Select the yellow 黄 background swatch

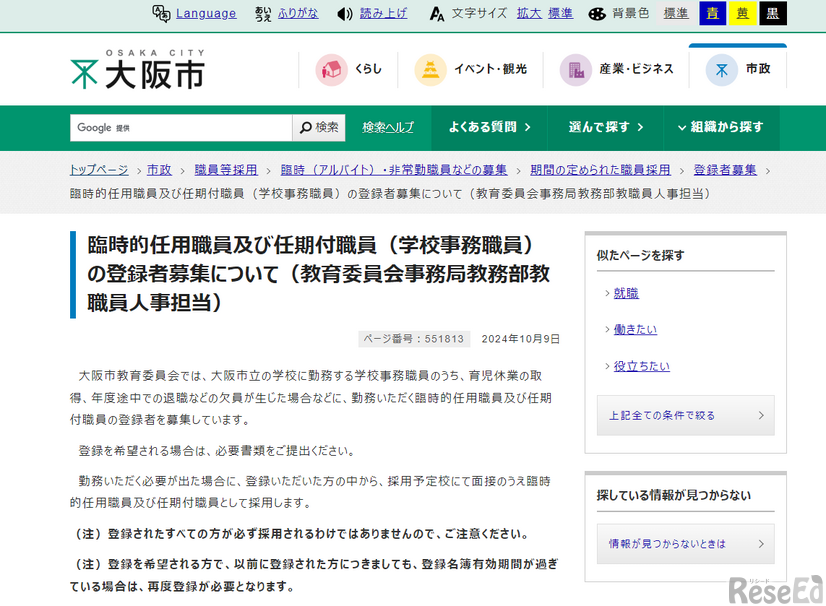pos(743,13)
